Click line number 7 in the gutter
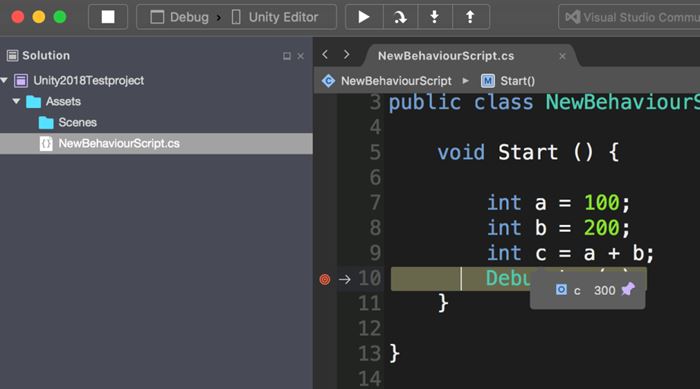Viewport: 700px width, 389px height. click(x=375, y=202)
